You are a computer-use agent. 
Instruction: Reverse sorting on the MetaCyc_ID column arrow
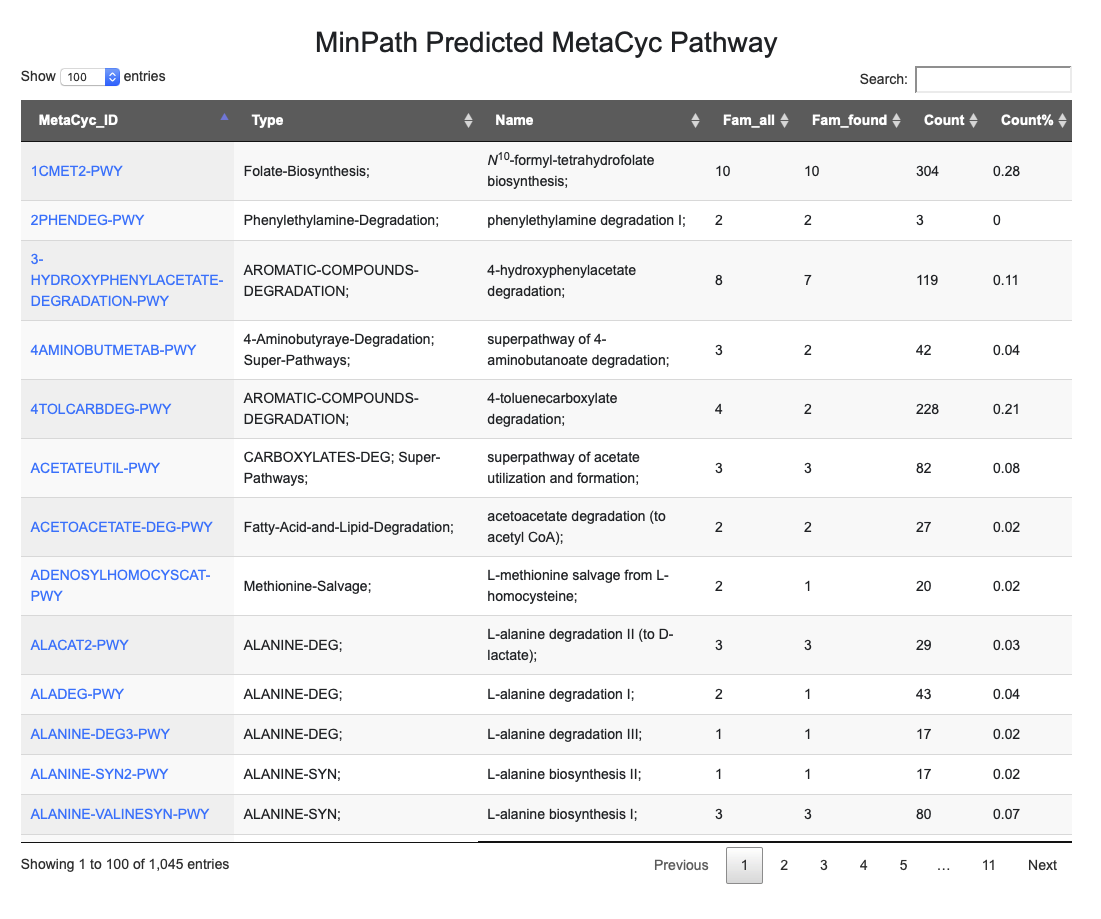click(x=224, y=117)
